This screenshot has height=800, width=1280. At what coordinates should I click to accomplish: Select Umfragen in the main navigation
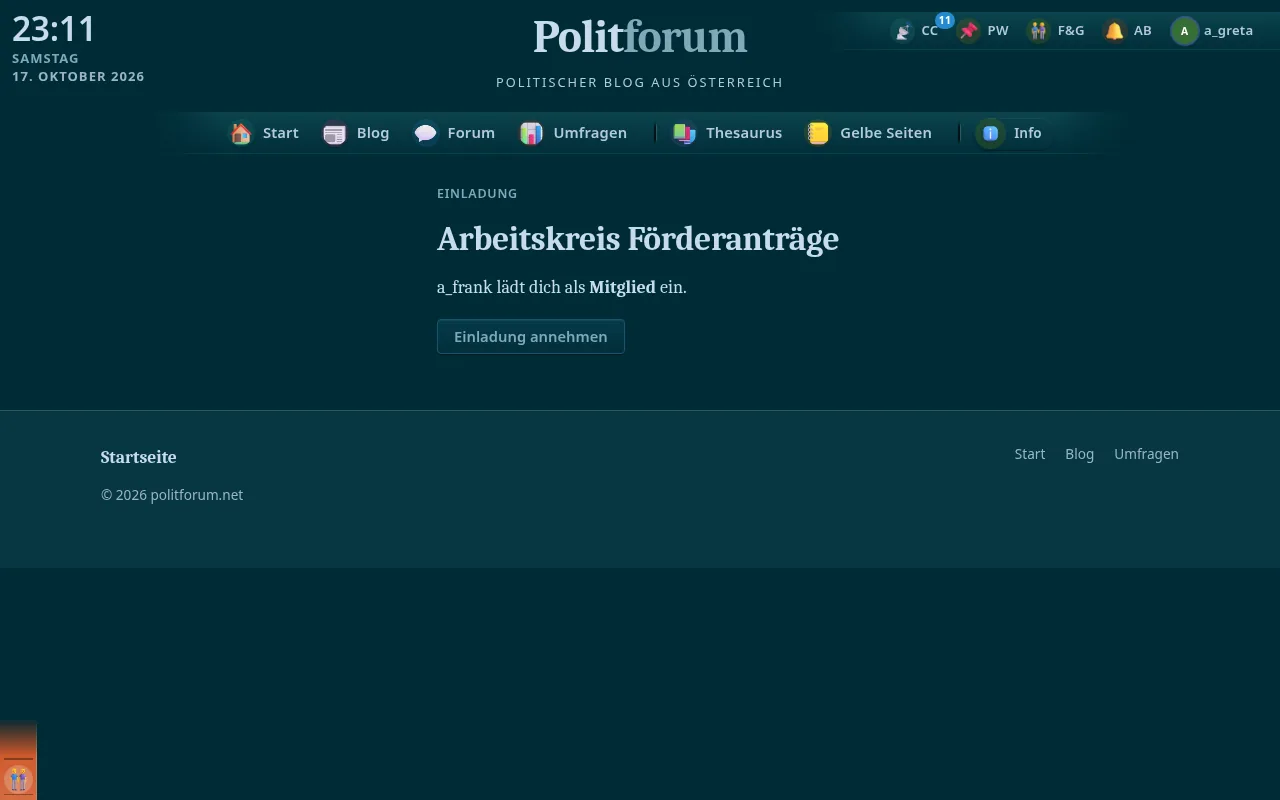(590, 133)
